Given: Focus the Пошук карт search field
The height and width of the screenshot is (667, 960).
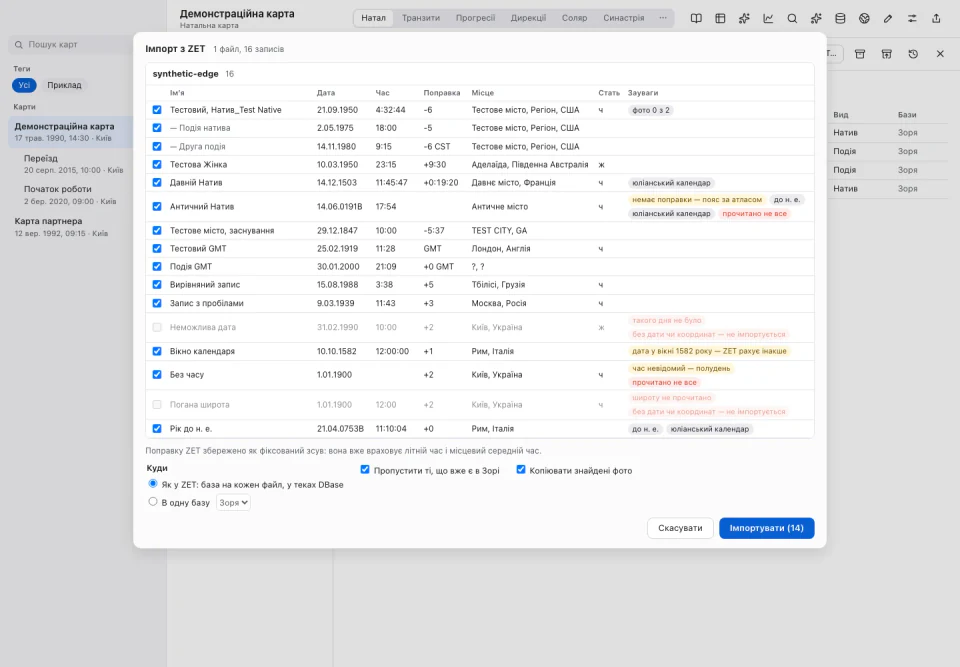Looking at the screenshot, I should click(70, 45).
